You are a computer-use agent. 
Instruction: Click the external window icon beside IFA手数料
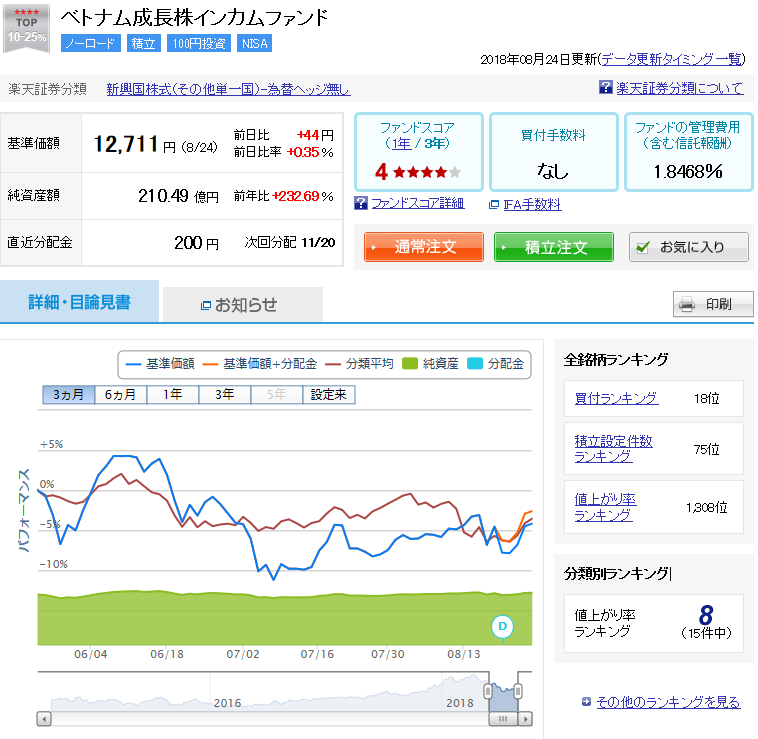(x=494, y=204)
